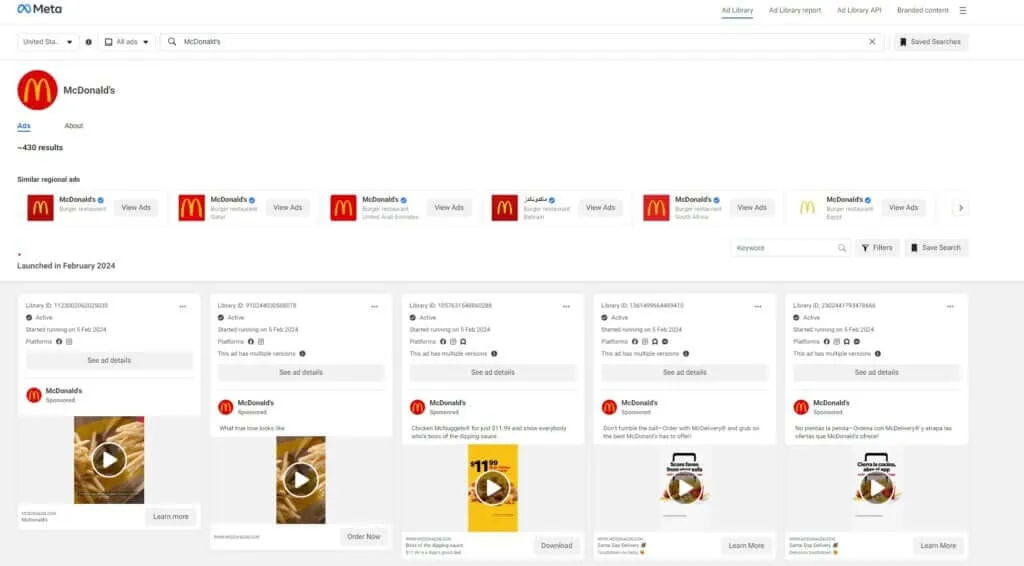The width and height of the screenshot is (1024, 566).
Task: Click the 'Launched in February 2024' heading
Action: point(66,266)
